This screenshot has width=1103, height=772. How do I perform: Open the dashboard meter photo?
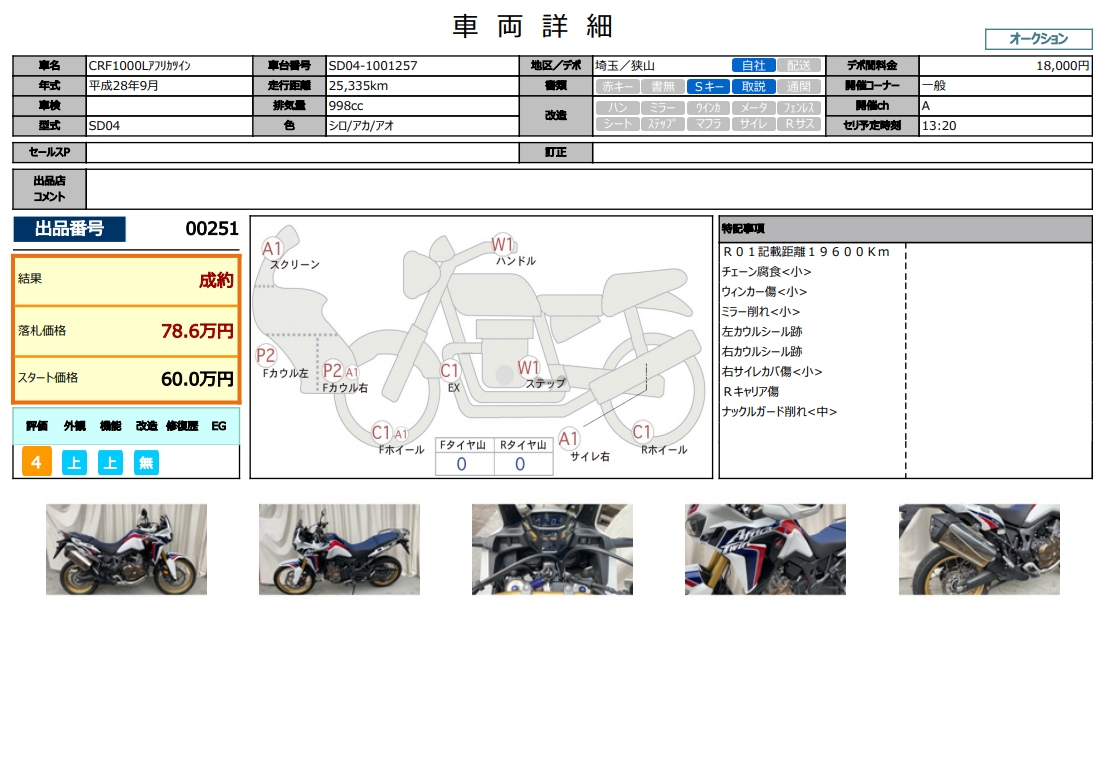552,549
